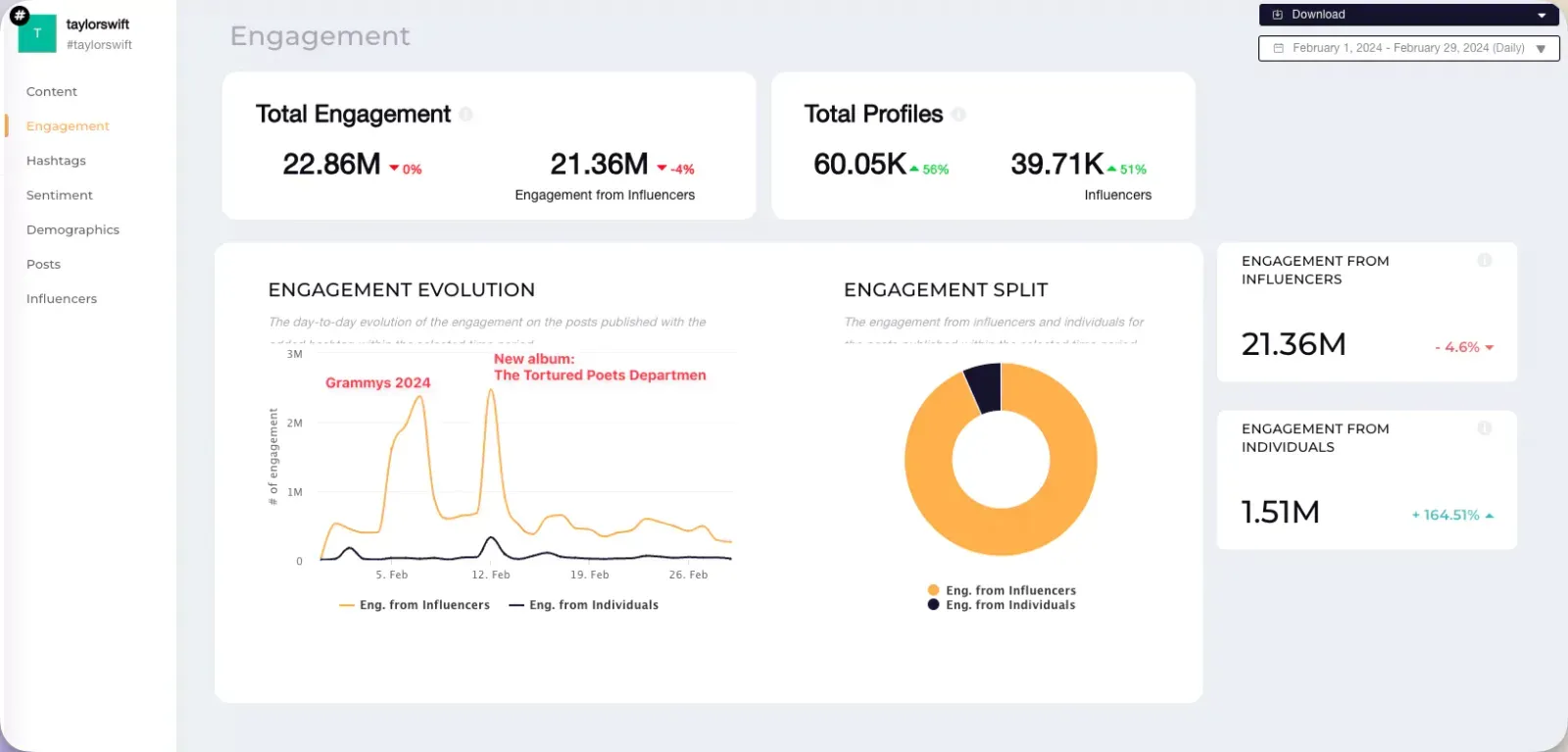This screenshot has width=1568, height=752.
Task: Click the green up arrow next to 51%
Action: [x=1111, y=170]
